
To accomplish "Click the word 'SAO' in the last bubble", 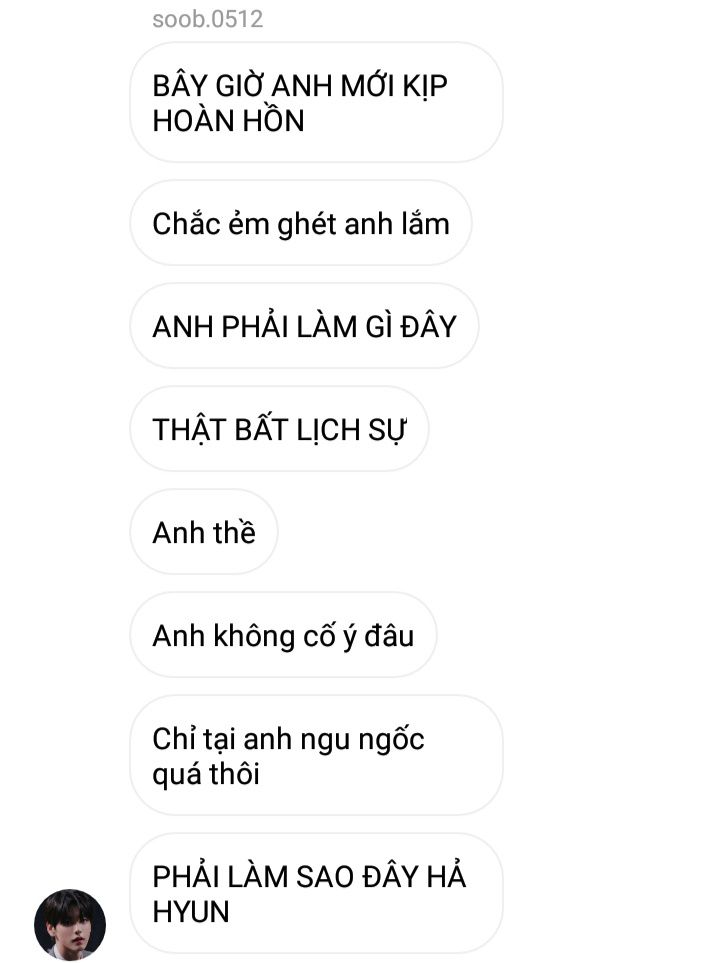I will (325, 876).
